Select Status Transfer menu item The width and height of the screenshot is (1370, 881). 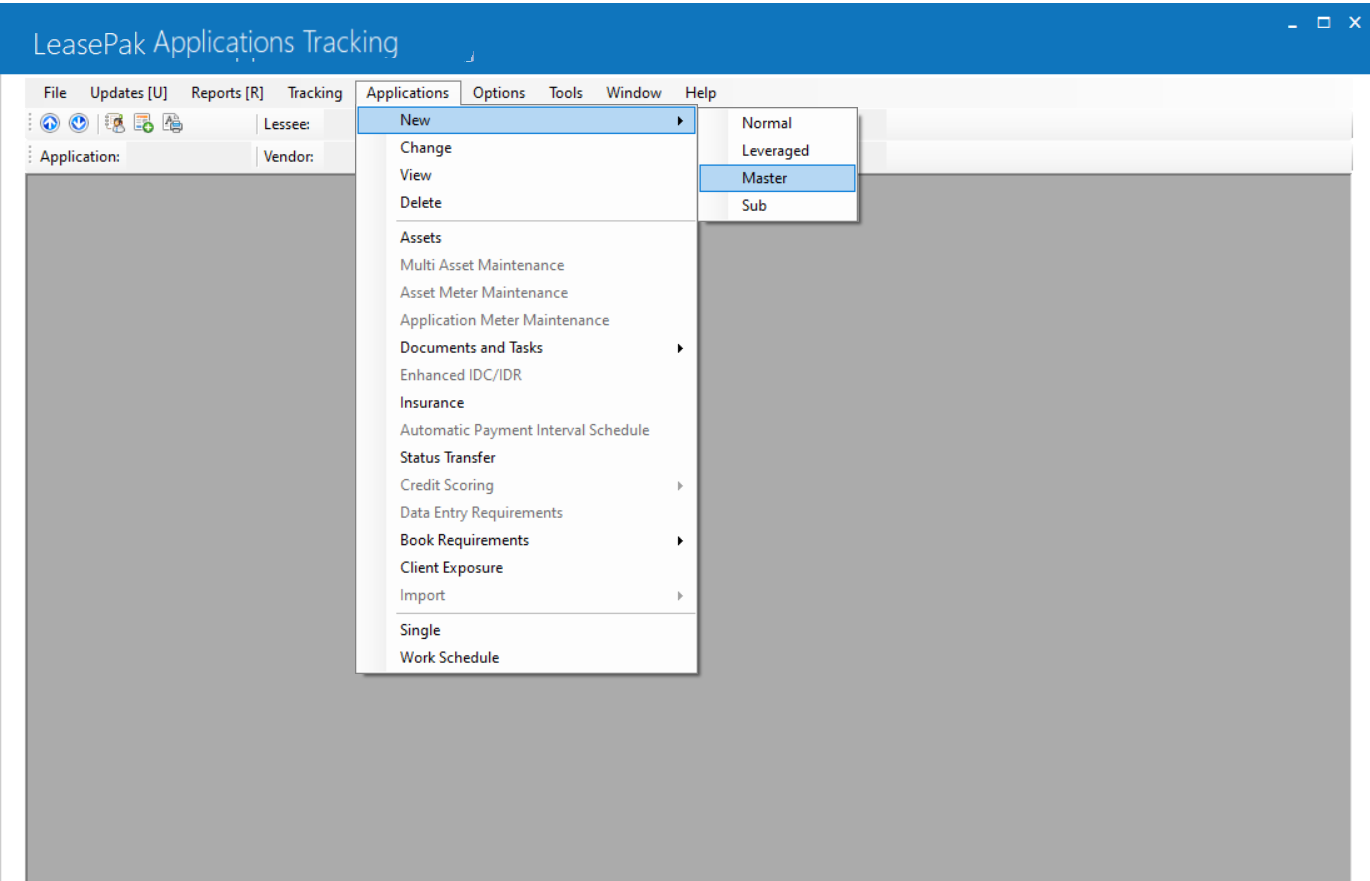(527, 458)
